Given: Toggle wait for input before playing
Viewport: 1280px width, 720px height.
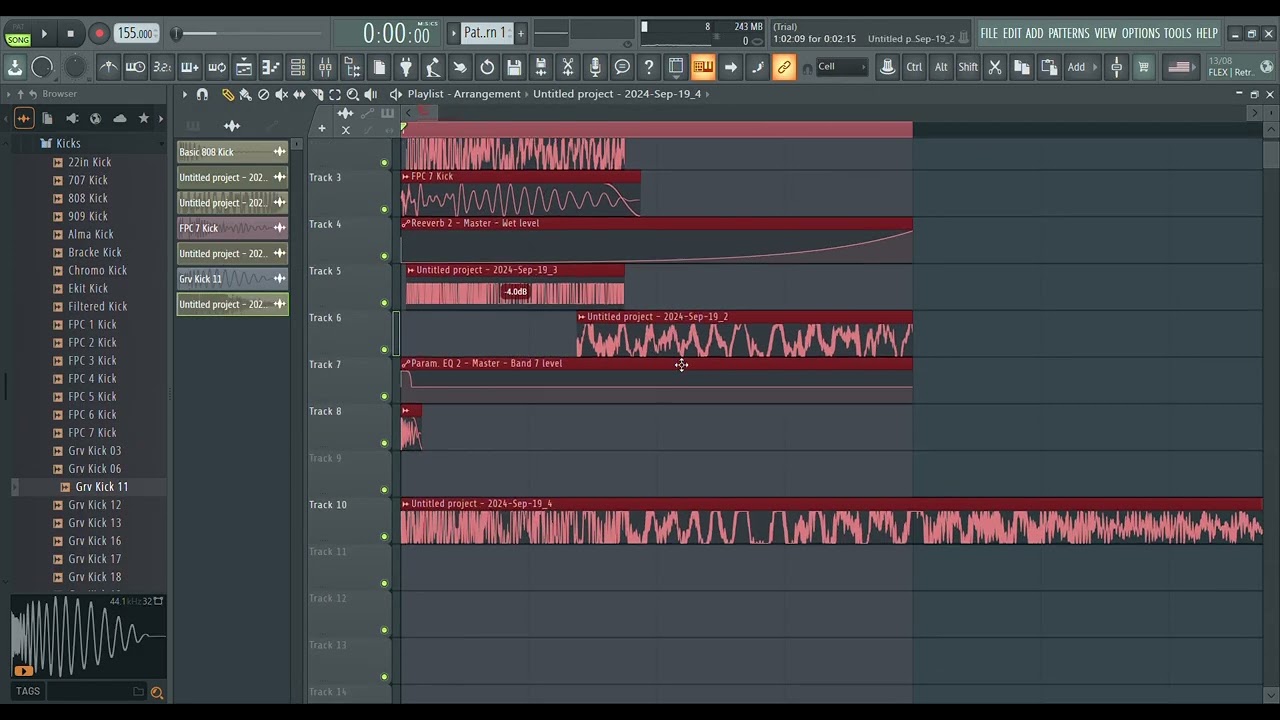Looking at the screenshot, I should 135,67.
